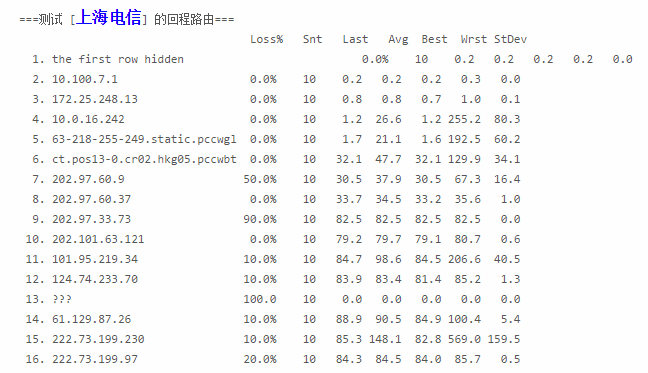Select hop 2 address 10.100.7.1
This screenshot has height=373, width=648.
coord(85,79)
